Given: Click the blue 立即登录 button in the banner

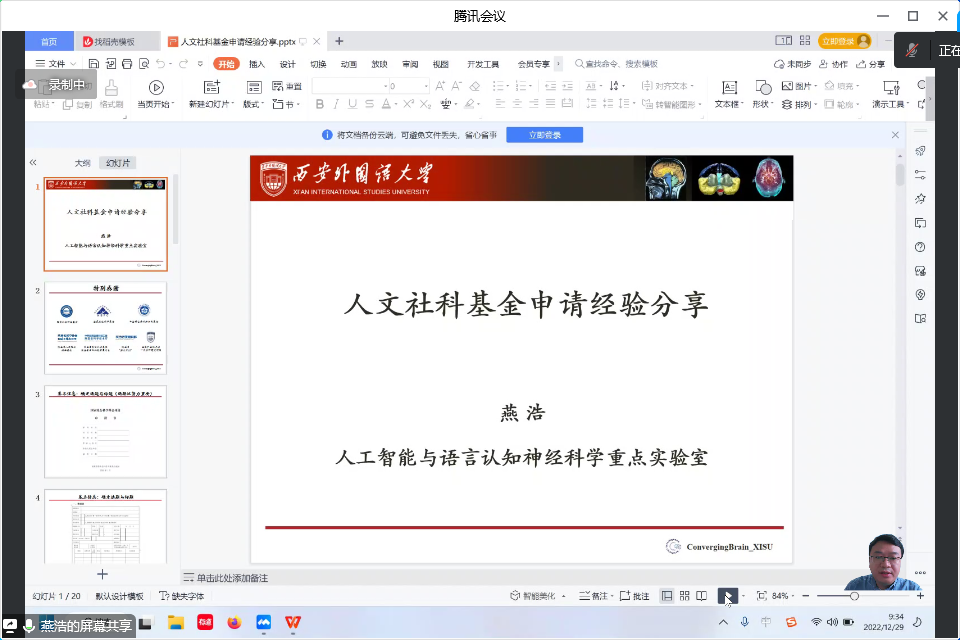Looking at the screenshot, I should pos(544,135).
